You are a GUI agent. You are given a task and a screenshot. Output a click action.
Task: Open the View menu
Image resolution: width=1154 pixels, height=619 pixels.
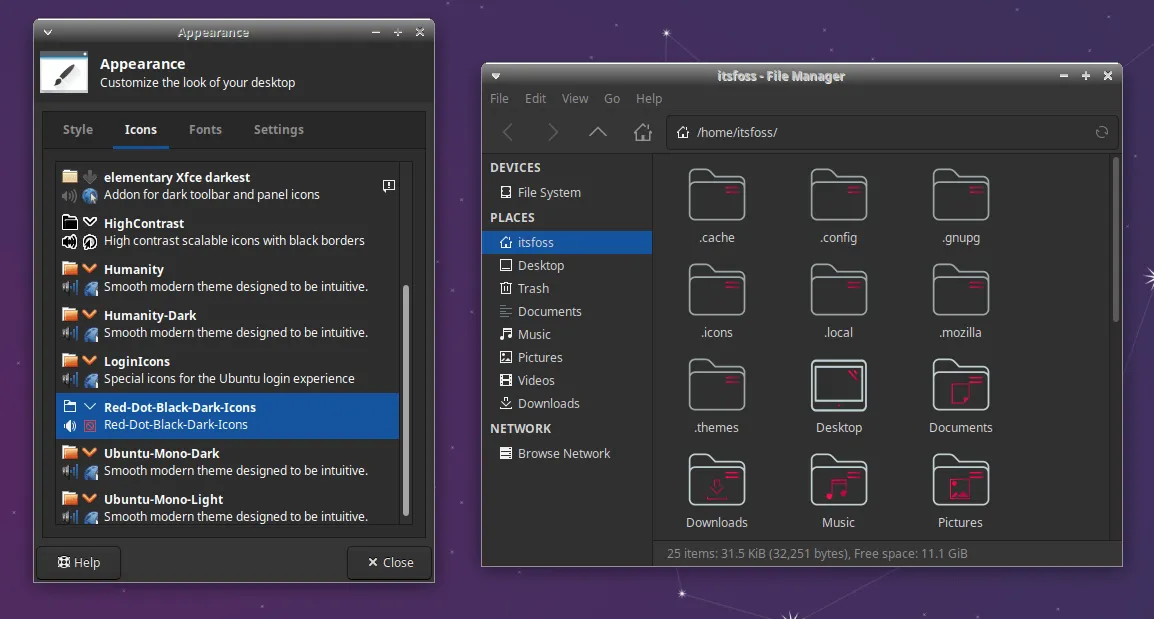click(575, 99)
